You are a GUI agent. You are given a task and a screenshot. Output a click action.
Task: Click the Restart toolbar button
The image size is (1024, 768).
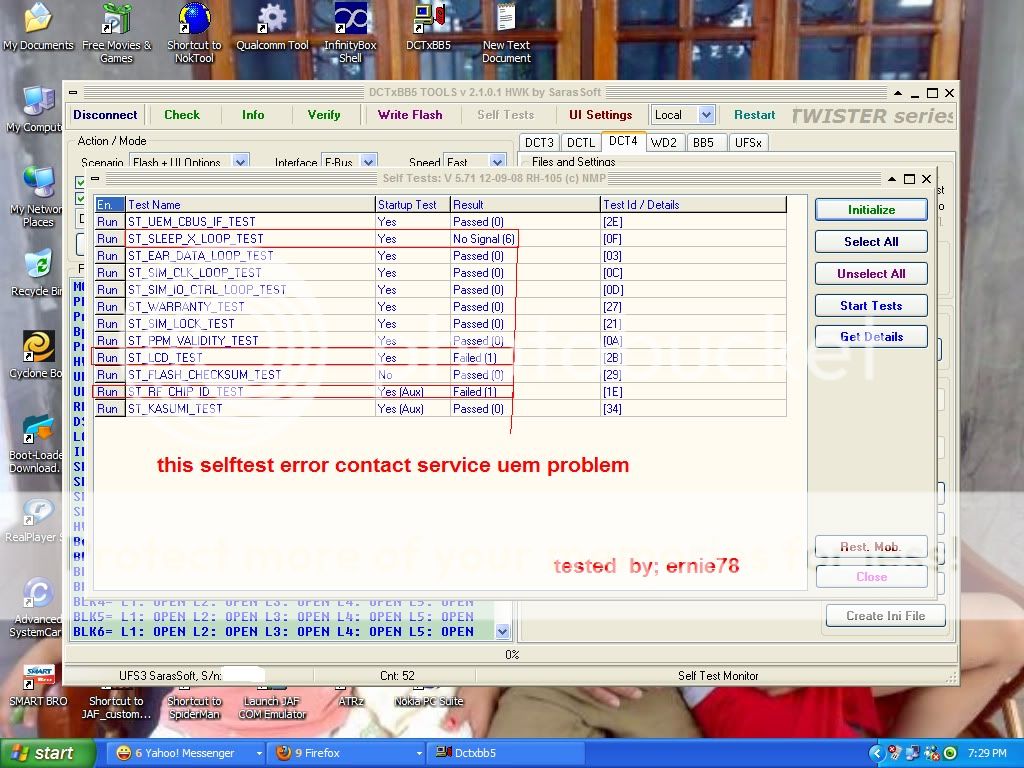(754, 115)
